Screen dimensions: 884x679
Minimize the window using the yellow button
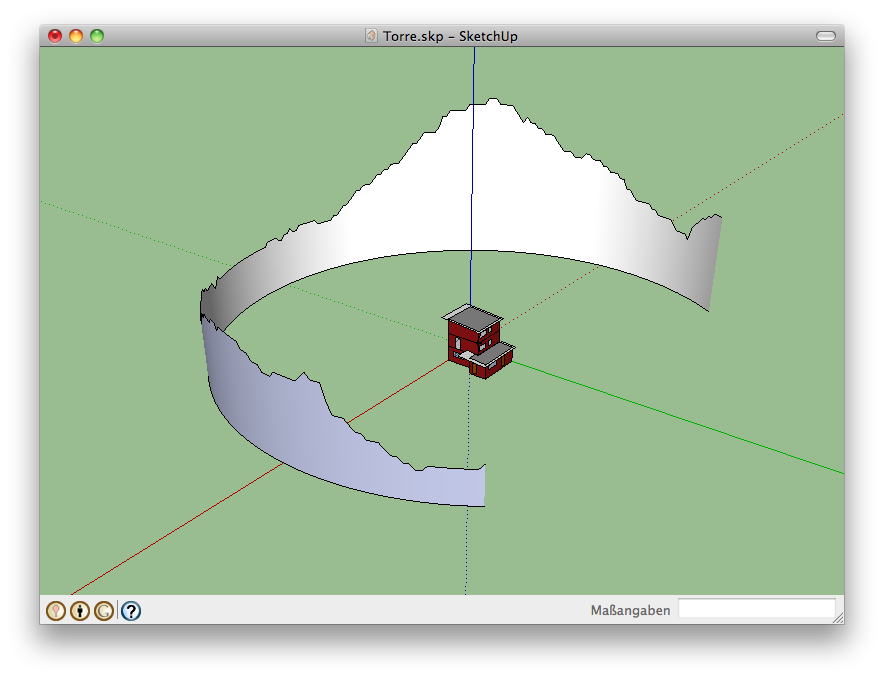(x=76, y=36)
